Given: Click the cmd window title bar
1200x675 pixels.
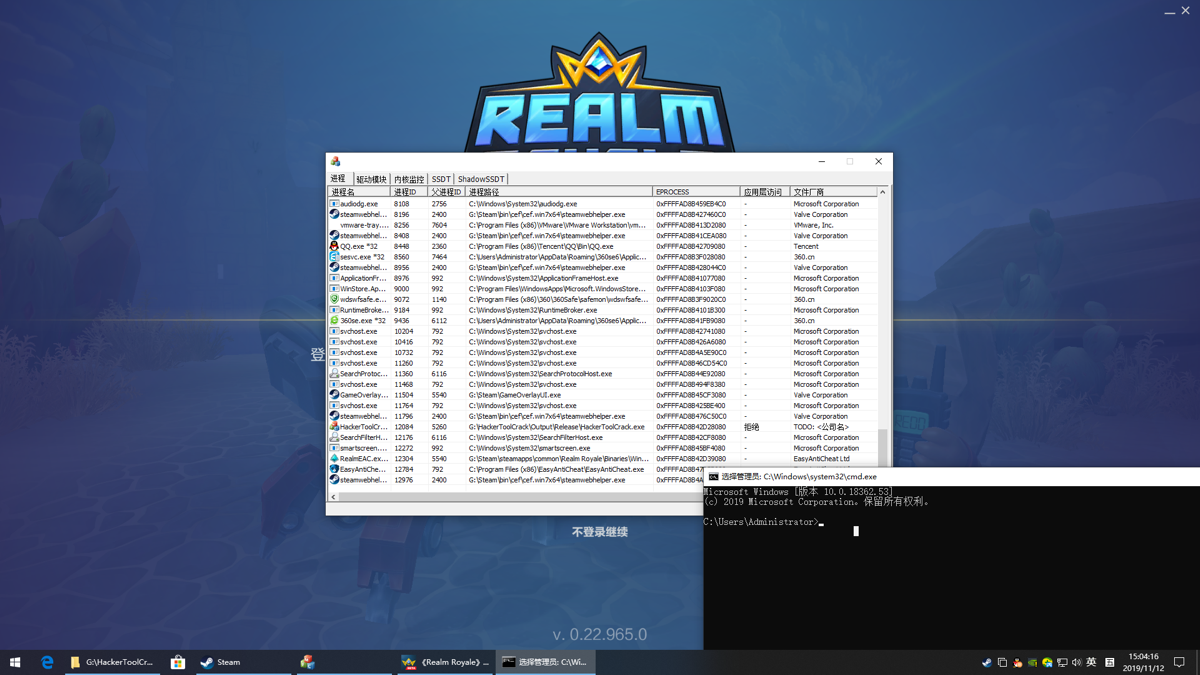Looking at the screenshot, I should click(x=951, y=477).
